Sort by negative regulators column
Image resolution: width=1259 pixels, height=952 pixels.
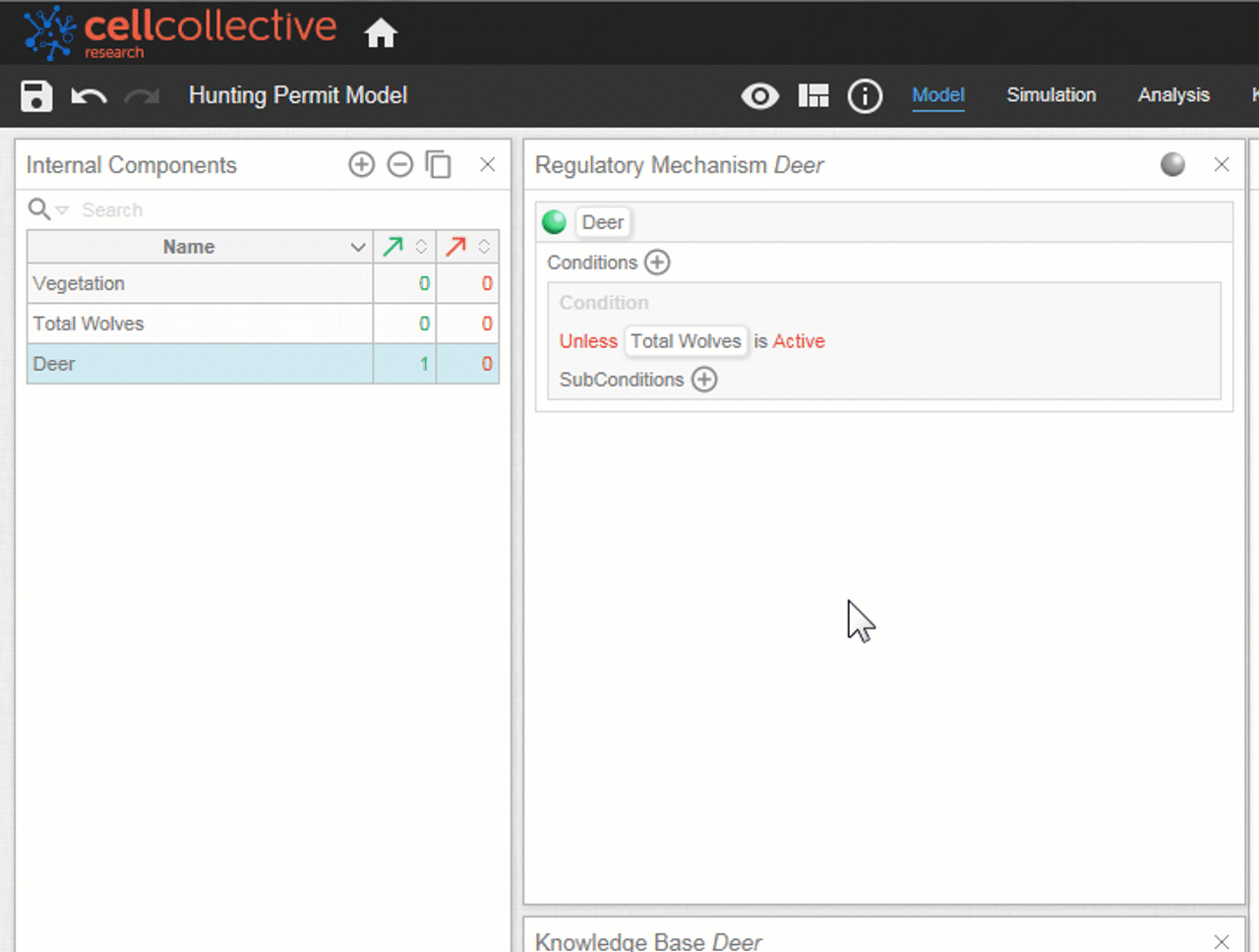[467, 247]
